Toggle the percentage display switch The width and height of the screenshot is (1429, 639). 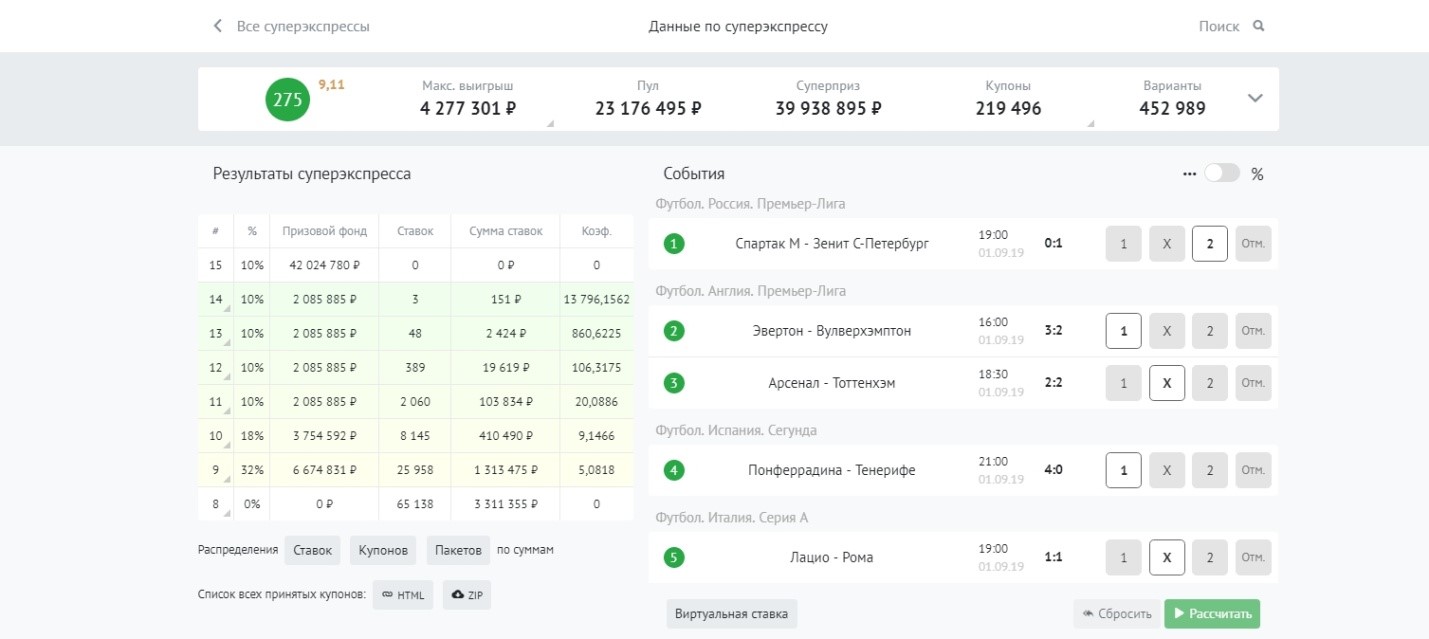point(1222,173)
